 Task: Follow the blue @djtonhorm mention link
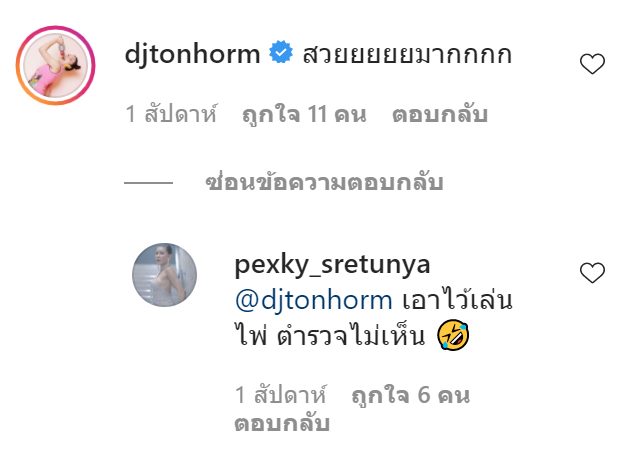pos(314,300)
